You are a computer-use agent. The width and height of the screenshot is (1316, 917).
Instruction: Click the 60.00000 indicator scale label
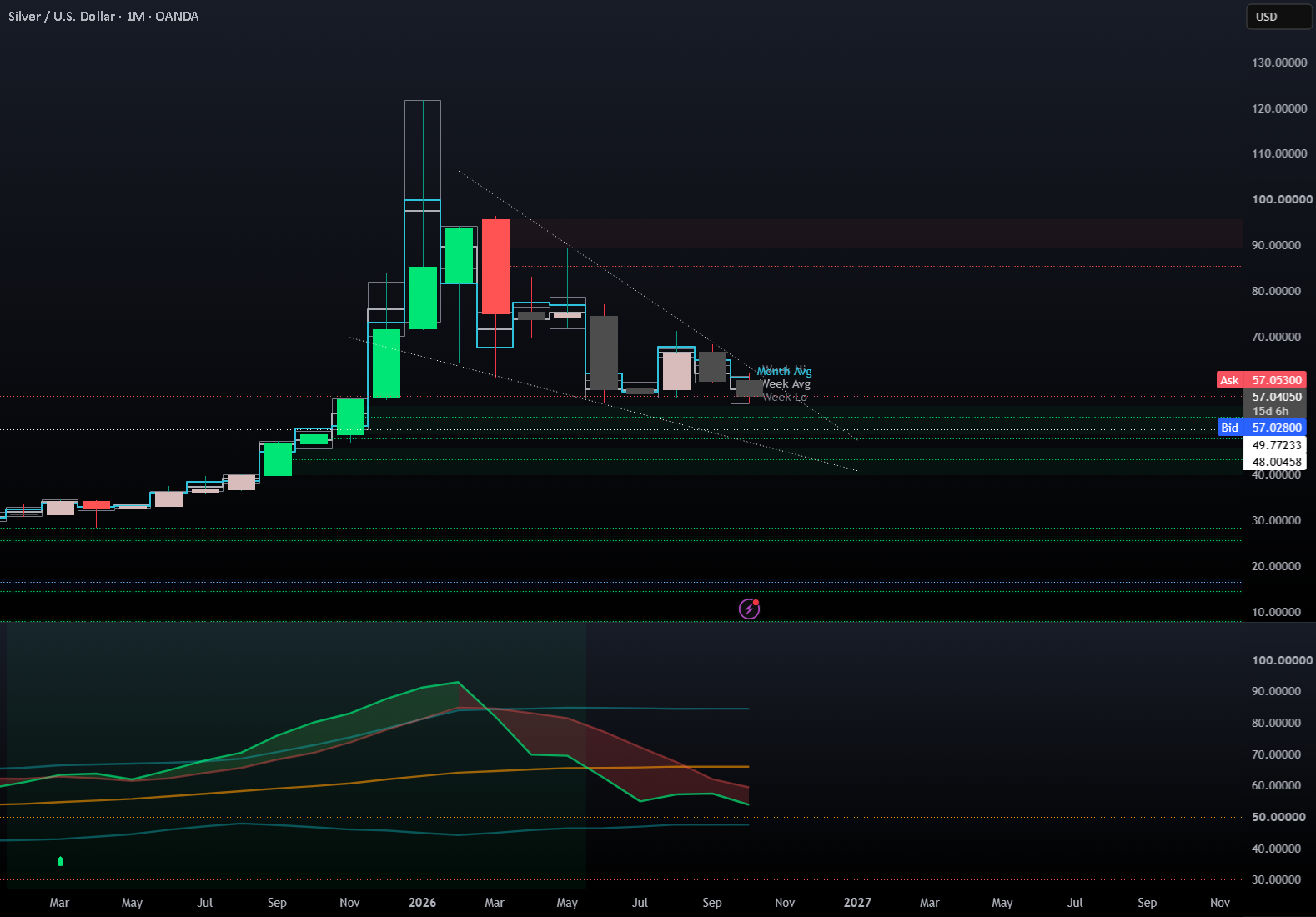point(1276,785)
